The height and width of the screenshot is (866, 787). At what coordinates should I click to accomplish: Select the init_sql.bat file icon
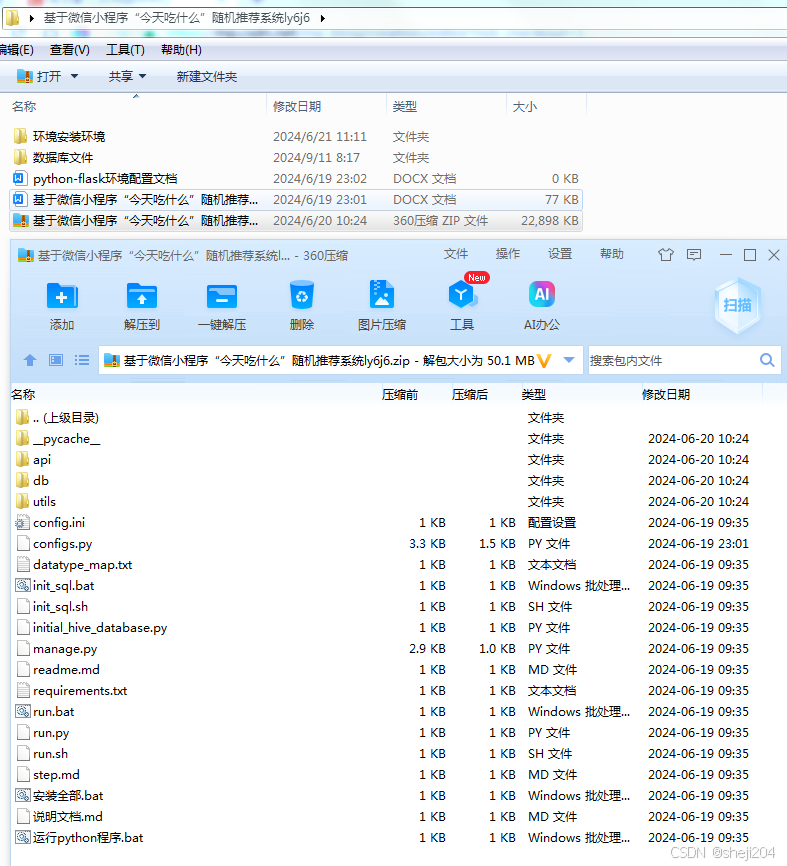(23, 585)
